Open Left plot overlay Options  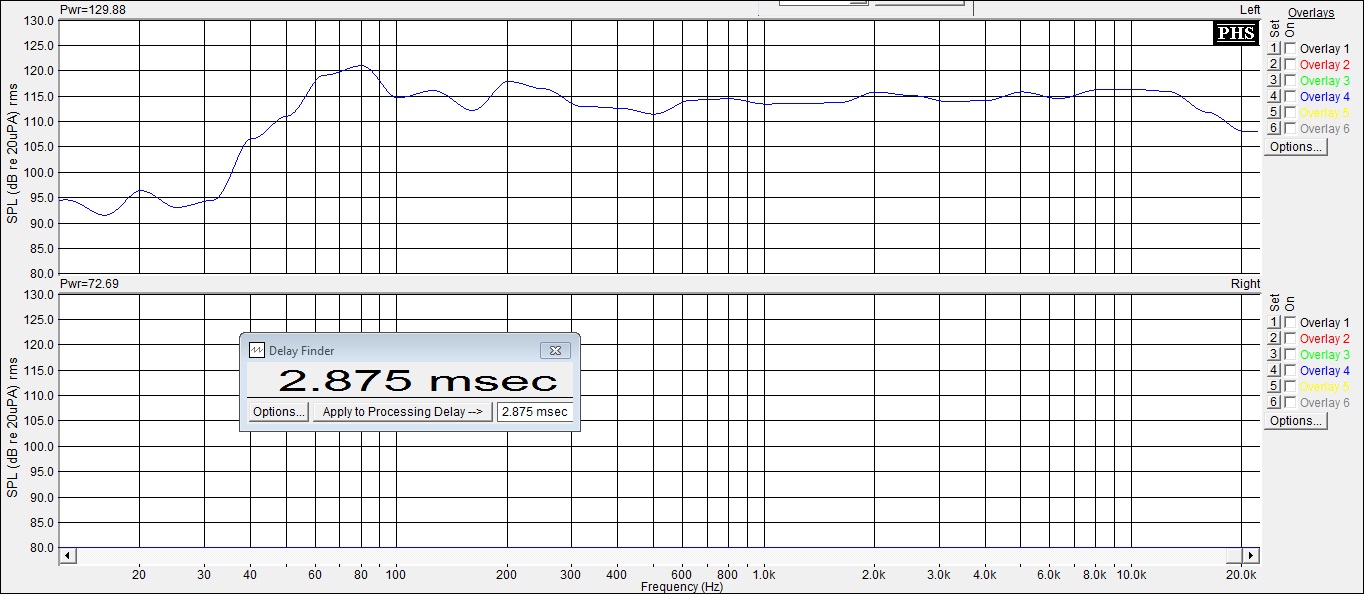(x=1296, y=147)
